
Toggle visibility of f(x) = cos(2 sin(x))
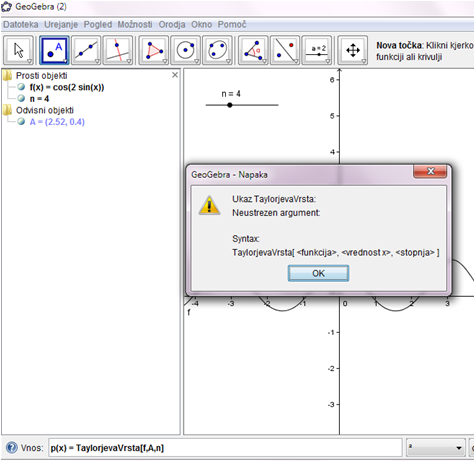(x=21, y=87)
